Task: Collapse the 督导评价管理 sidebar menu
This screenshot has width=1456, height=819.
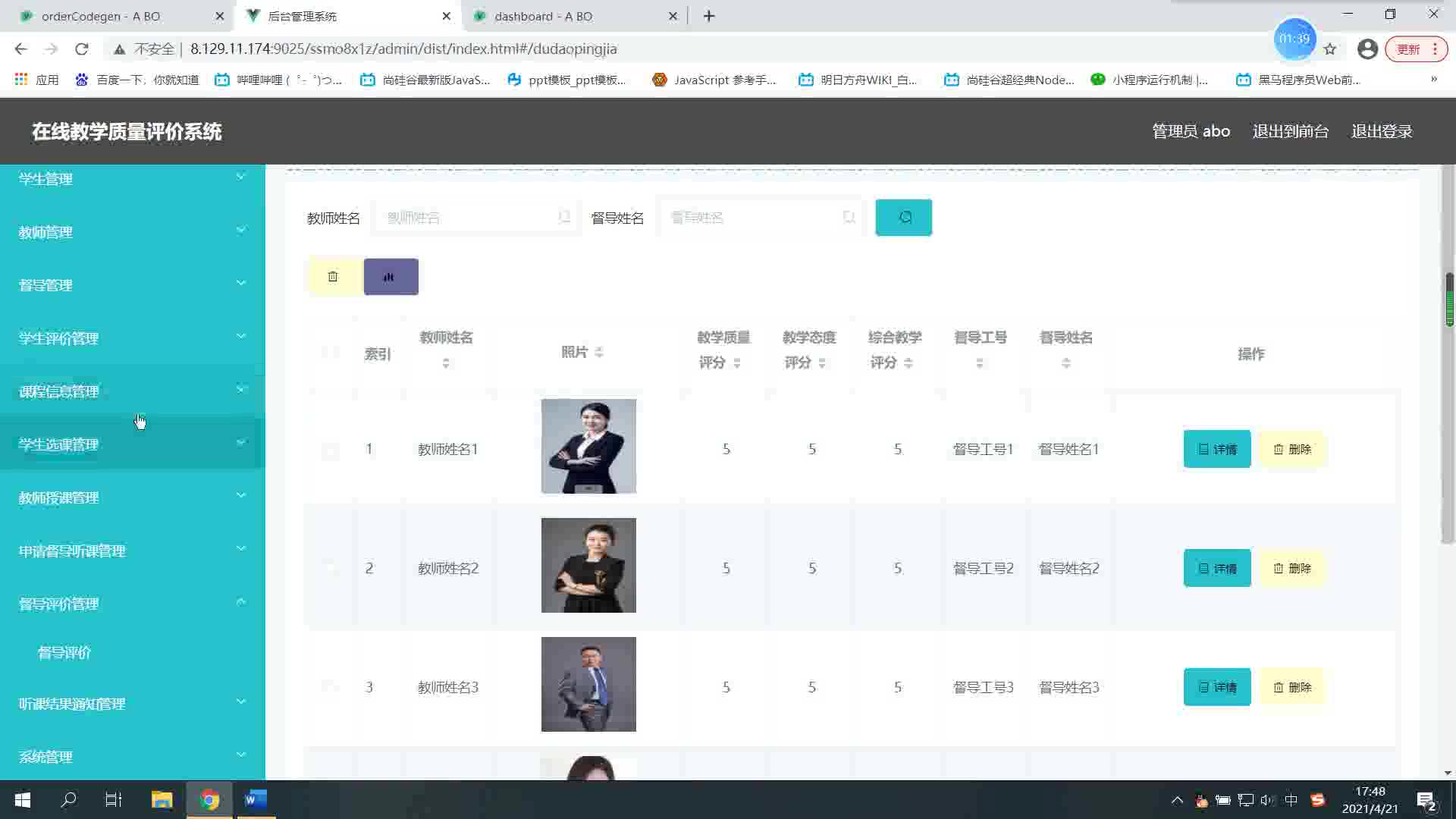Action: click(x=133, y=604)
